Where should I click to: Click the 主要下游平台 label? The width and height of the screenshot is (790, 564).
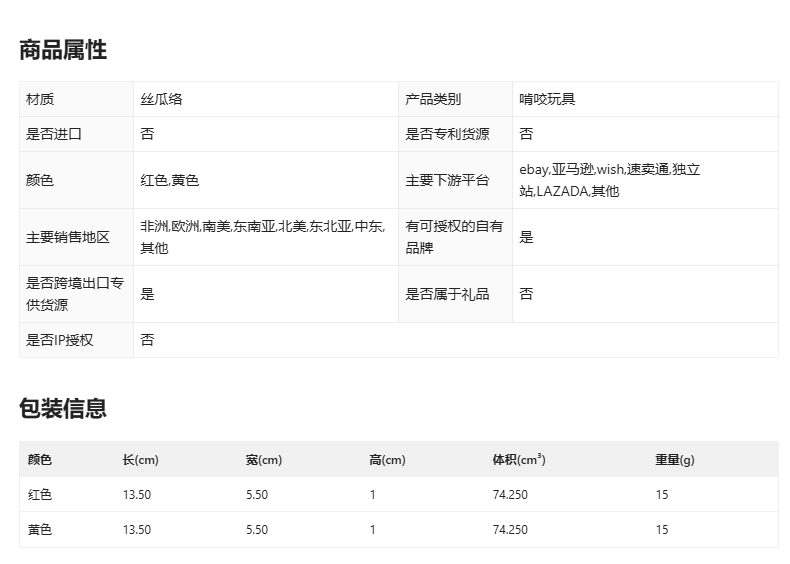pyautogui.click(x=447, y=180)
